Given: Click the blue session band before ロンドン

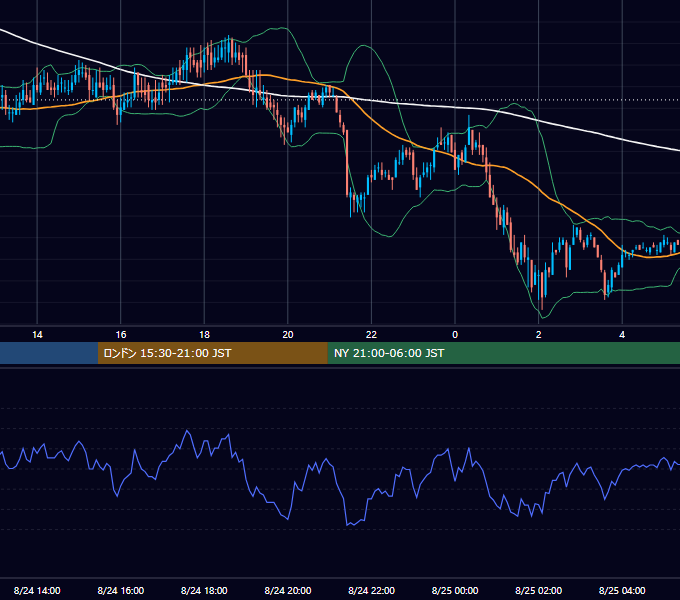Looking at the screenshot, I should point(49,353).
